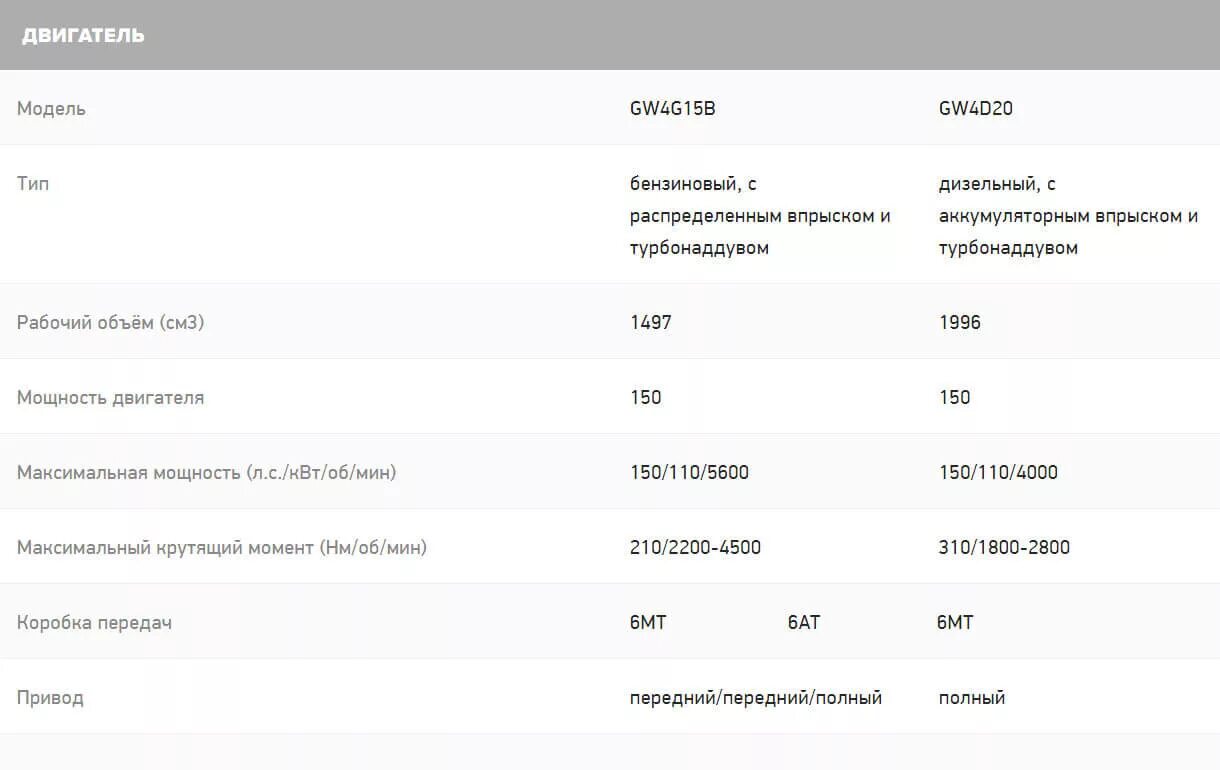The height and width of the screenshot is (770, 1220).
Task: Click the 1996 displacement value
Action: (x=959, y=323)
